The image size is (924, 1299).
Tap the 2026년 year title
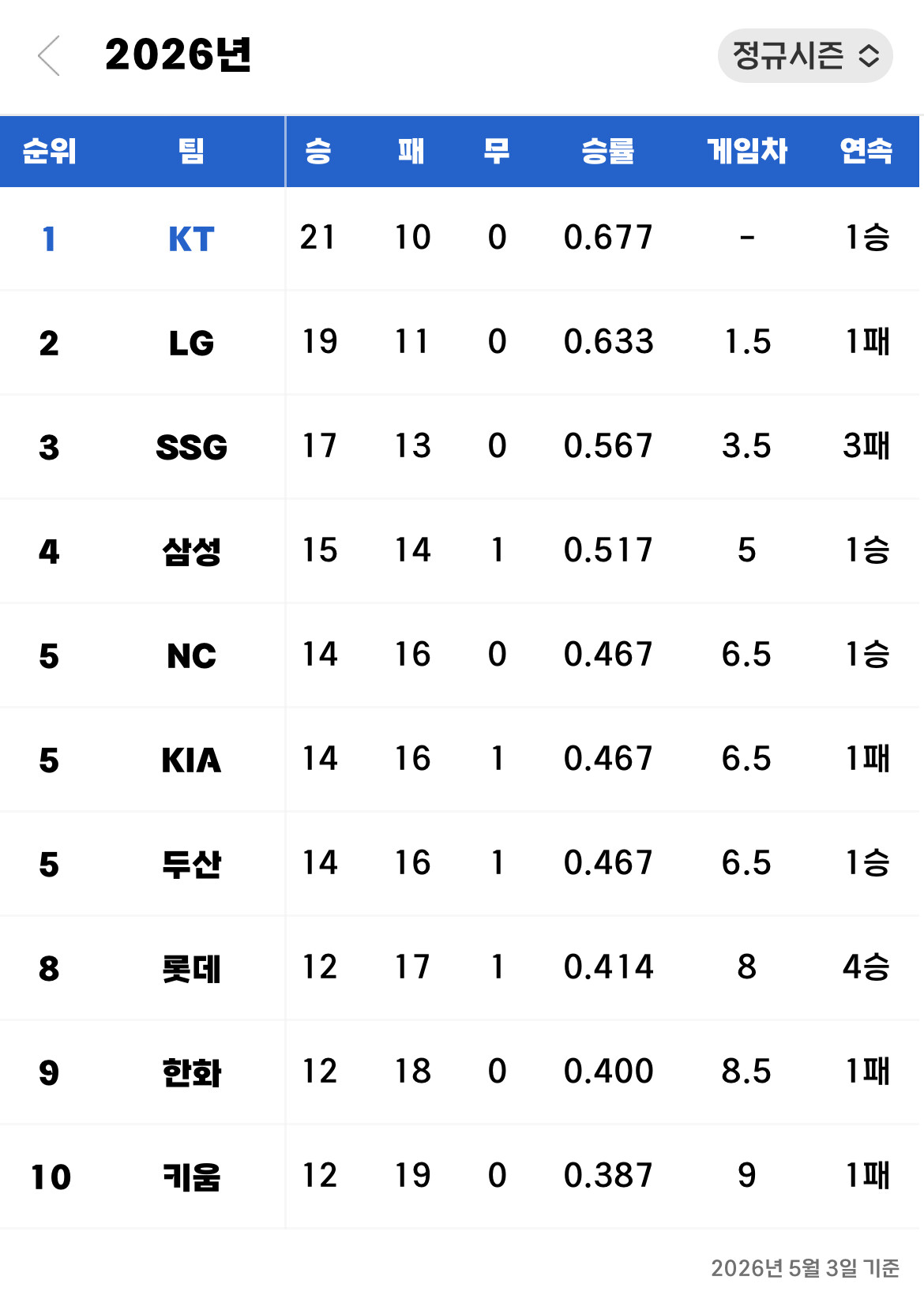[x=178, y=55]
